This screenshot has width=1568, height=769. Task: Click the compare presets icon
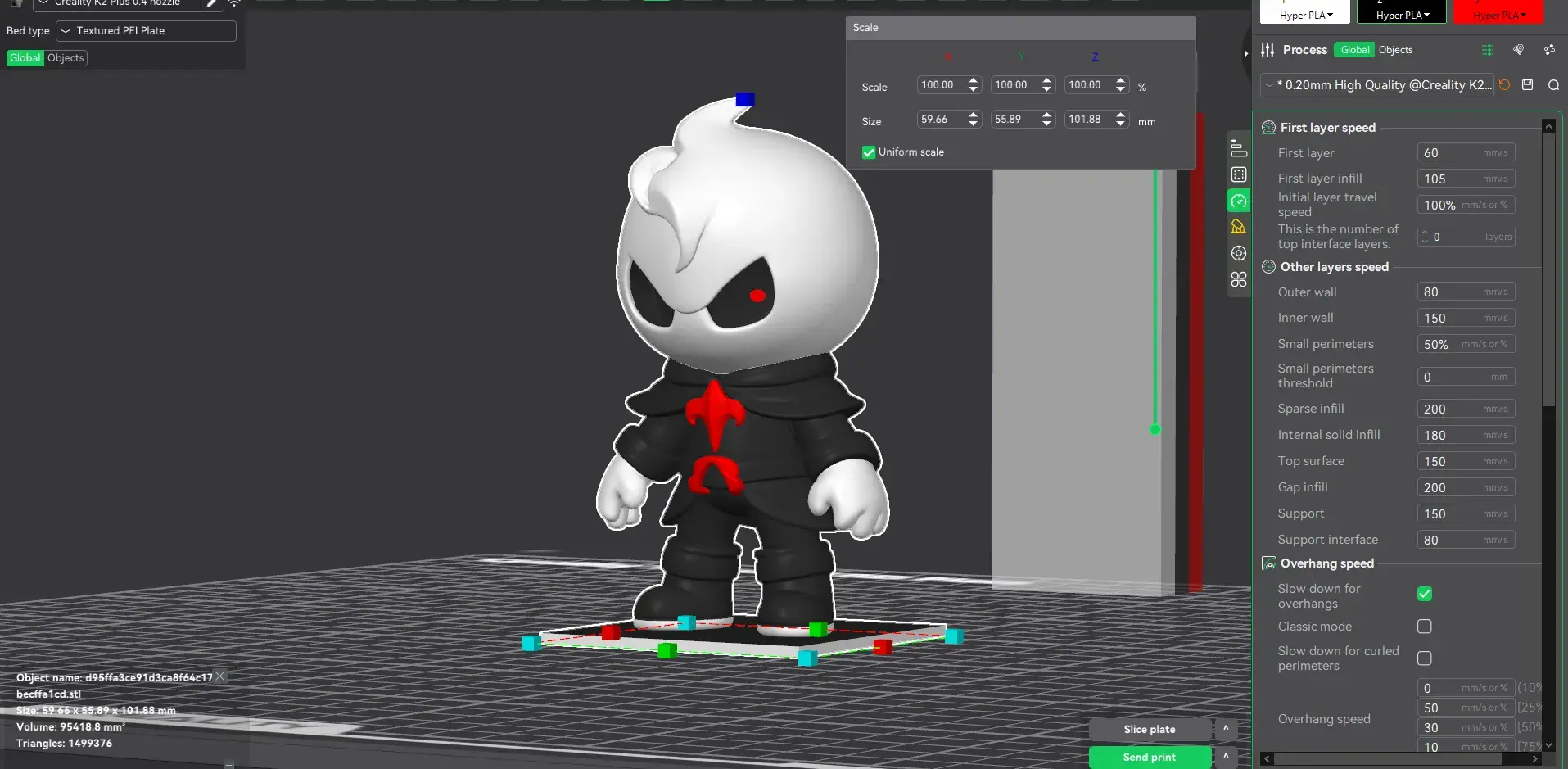tap(1549, 50)
